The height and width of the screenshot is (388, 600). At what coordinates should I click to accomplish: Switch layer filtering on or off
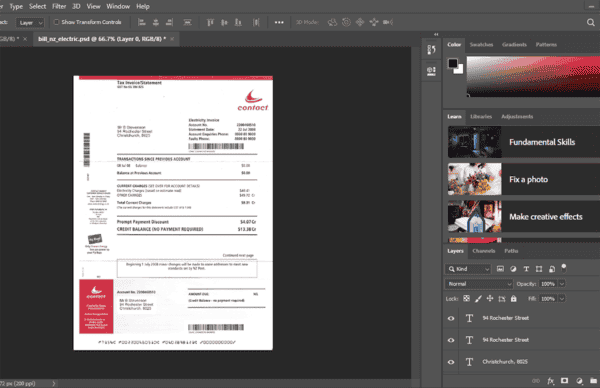point(564,268)
